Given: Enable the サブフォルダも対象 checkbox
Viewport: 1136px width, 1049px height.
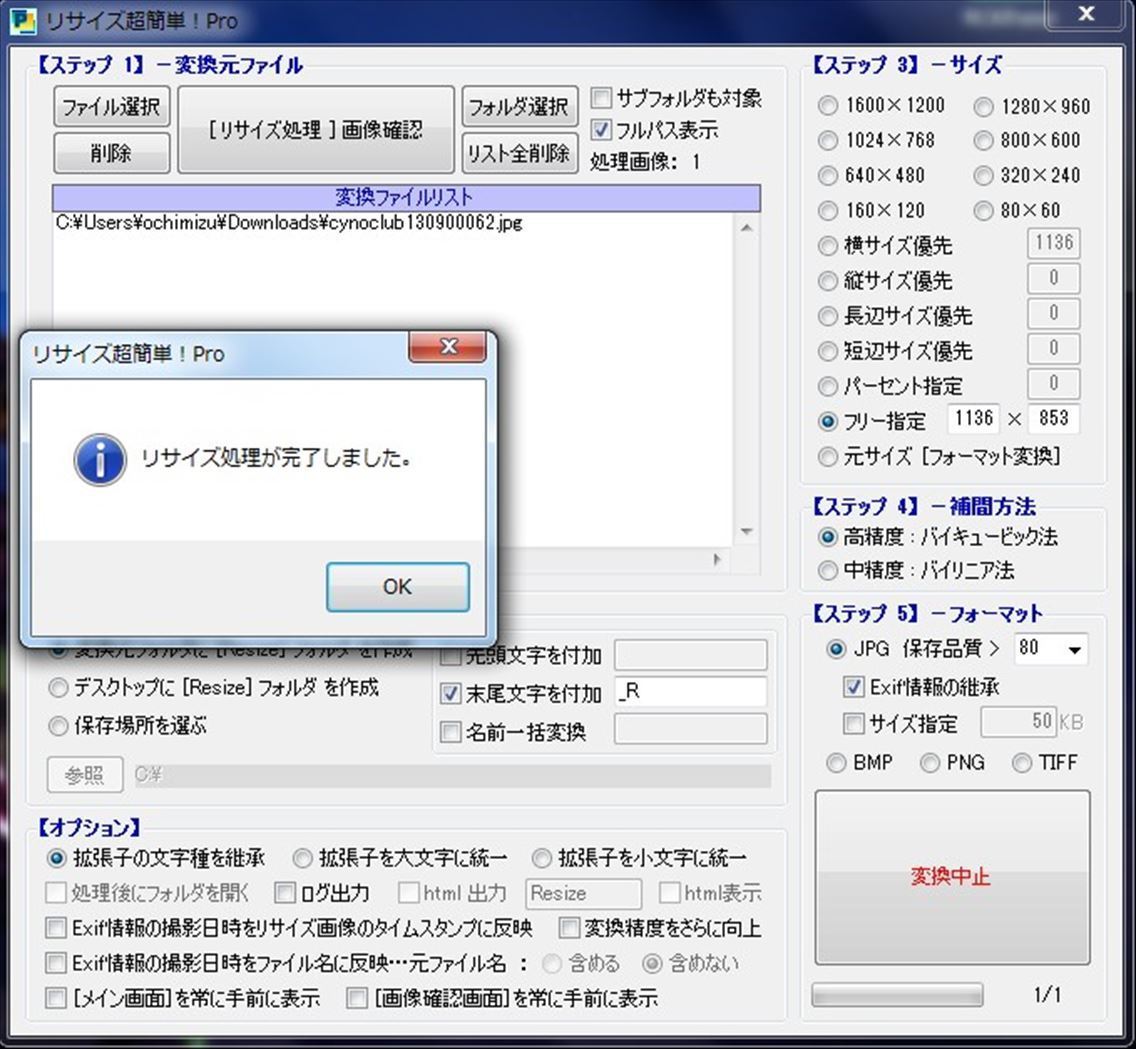Looking at the screenshot, I should click(602, 98).
